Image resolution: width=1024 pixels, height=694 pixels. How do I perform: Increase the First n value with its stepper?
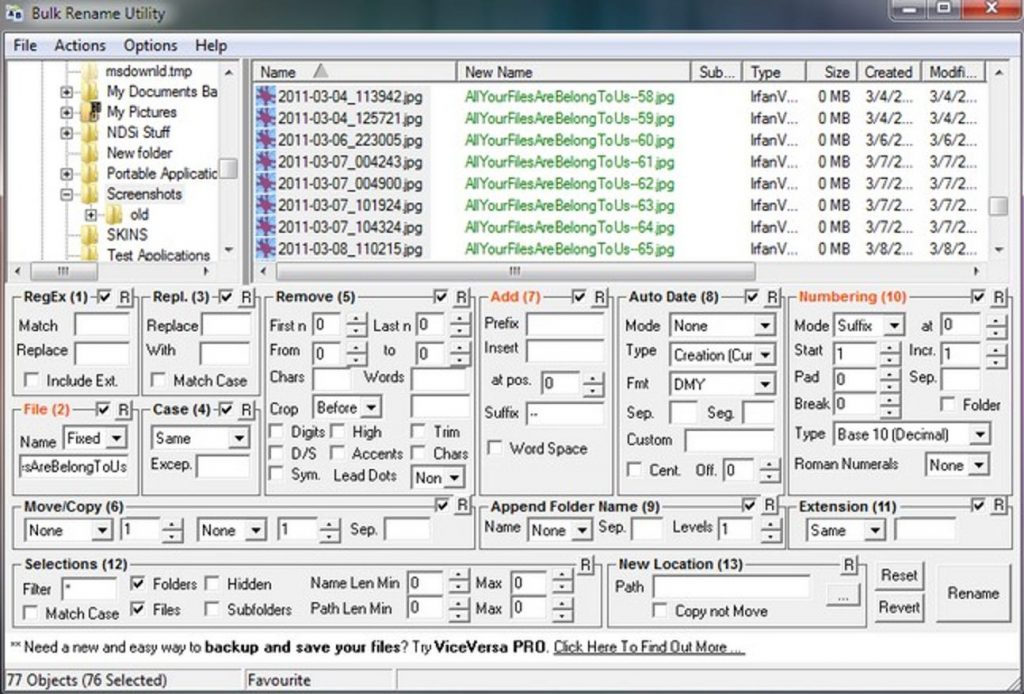point(355,318)
